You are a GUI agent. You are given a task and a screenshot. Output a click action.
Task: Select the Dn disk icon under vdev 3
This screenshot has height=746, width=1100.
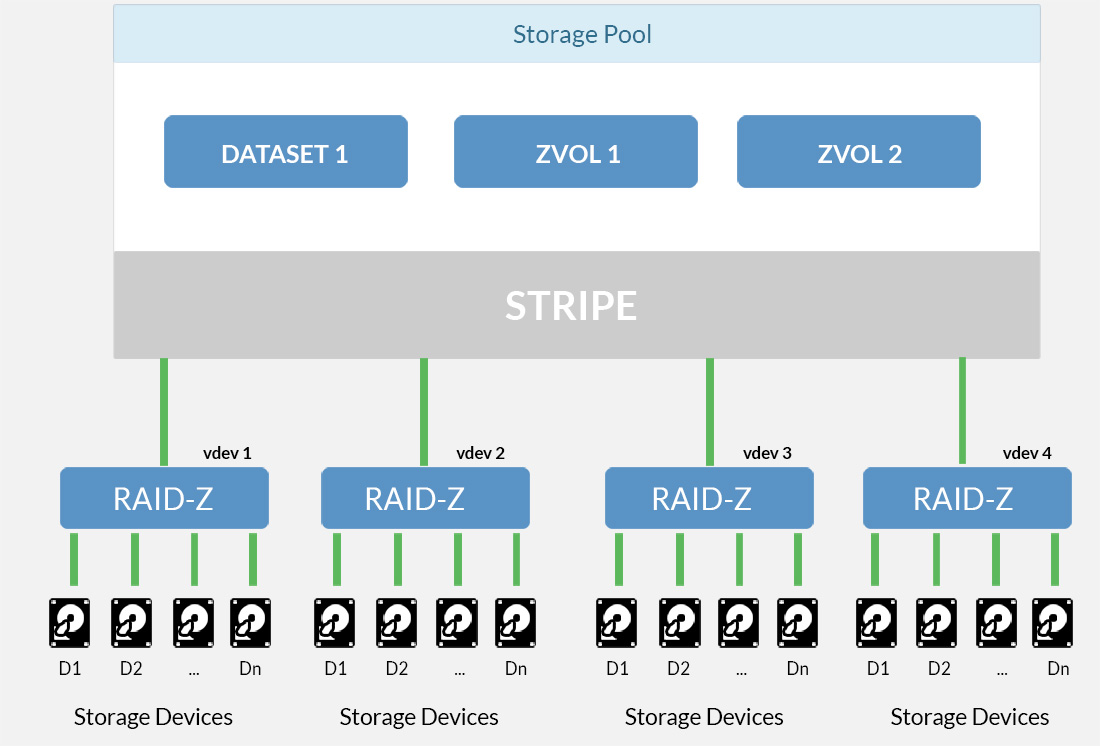(797, 623)
